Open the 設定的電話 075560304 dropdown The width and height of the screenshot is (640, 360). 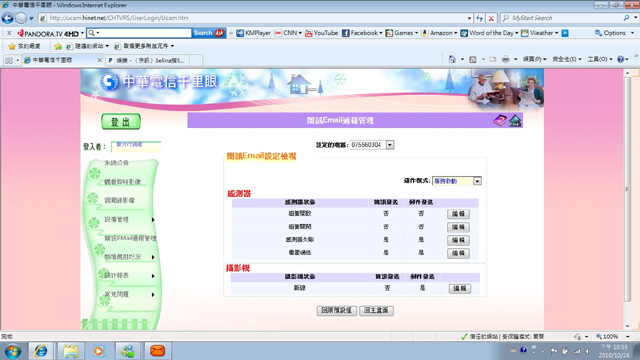click(390, 145)
